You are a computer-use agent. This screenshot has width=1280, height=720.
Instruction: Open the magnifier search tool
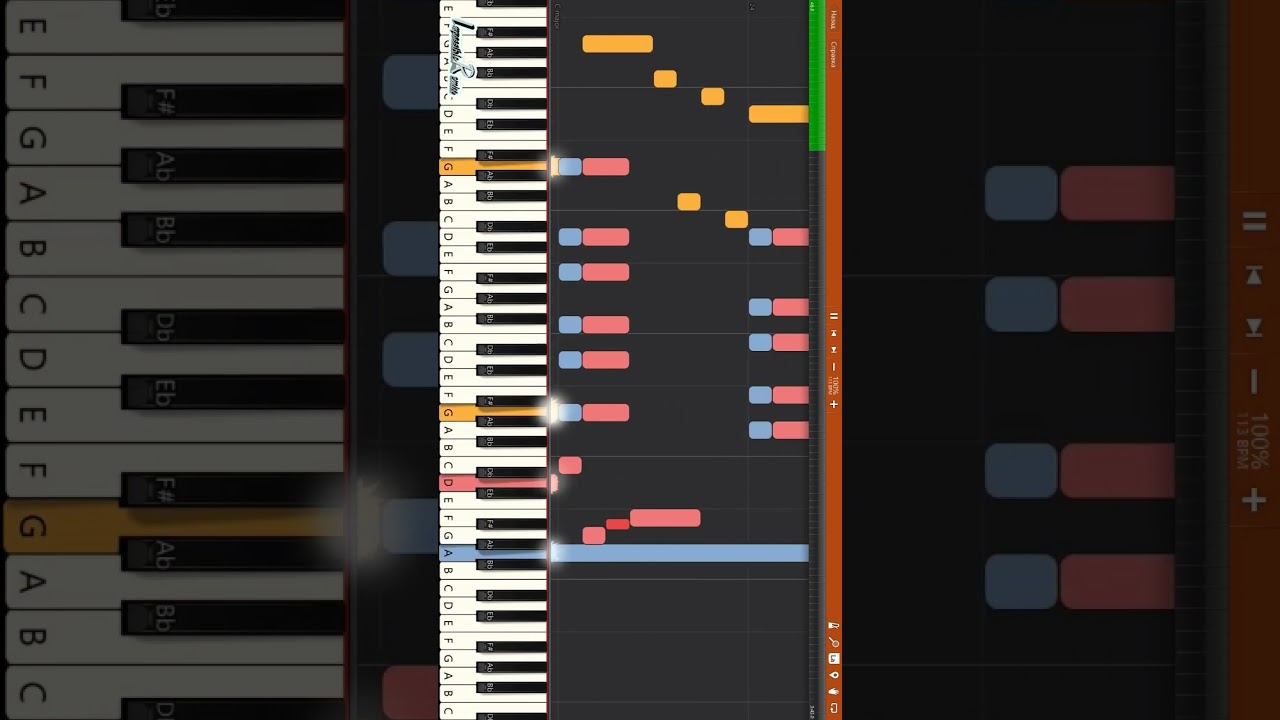click(x=834, y=642)
